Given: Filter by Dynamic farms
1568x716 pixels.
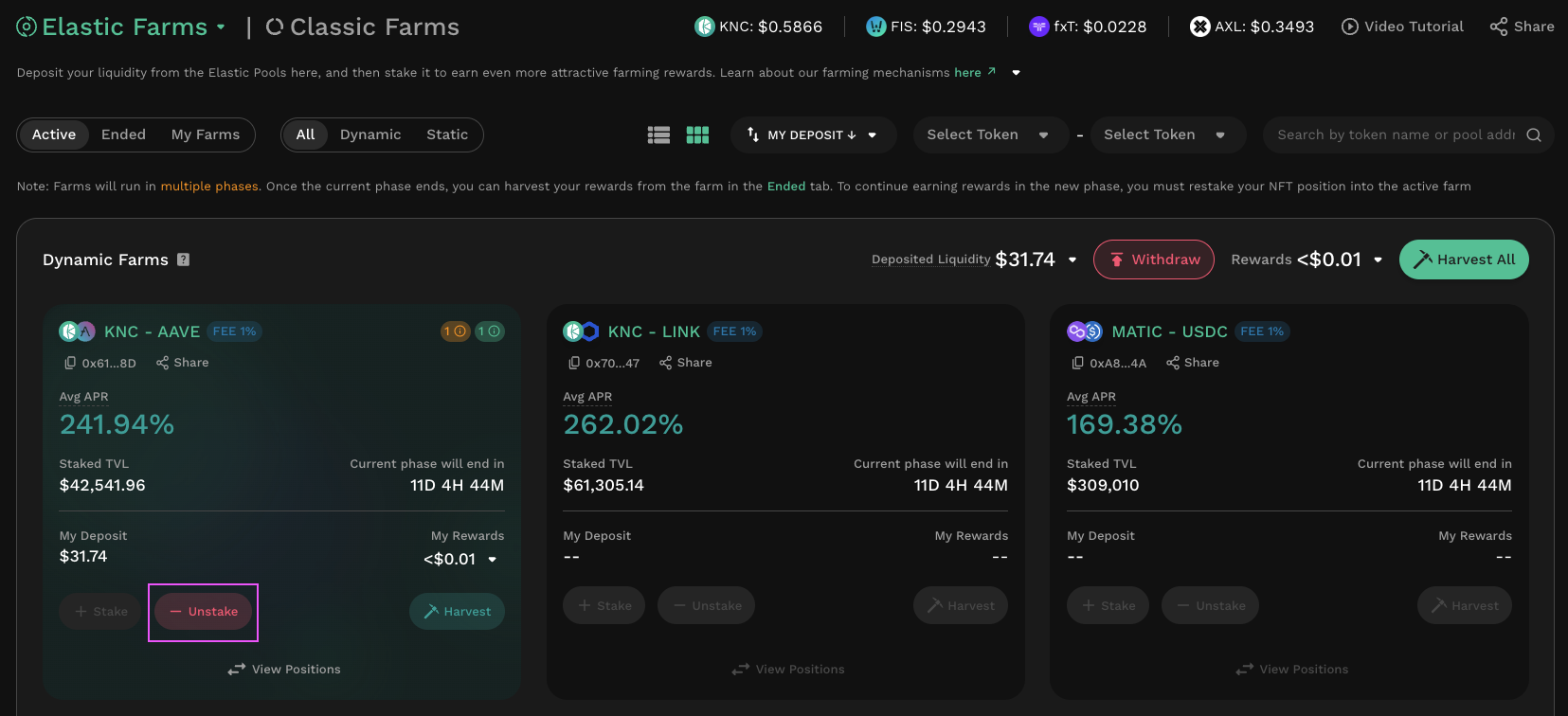Looking at the screenshot, I should click(x=370, y=134).
